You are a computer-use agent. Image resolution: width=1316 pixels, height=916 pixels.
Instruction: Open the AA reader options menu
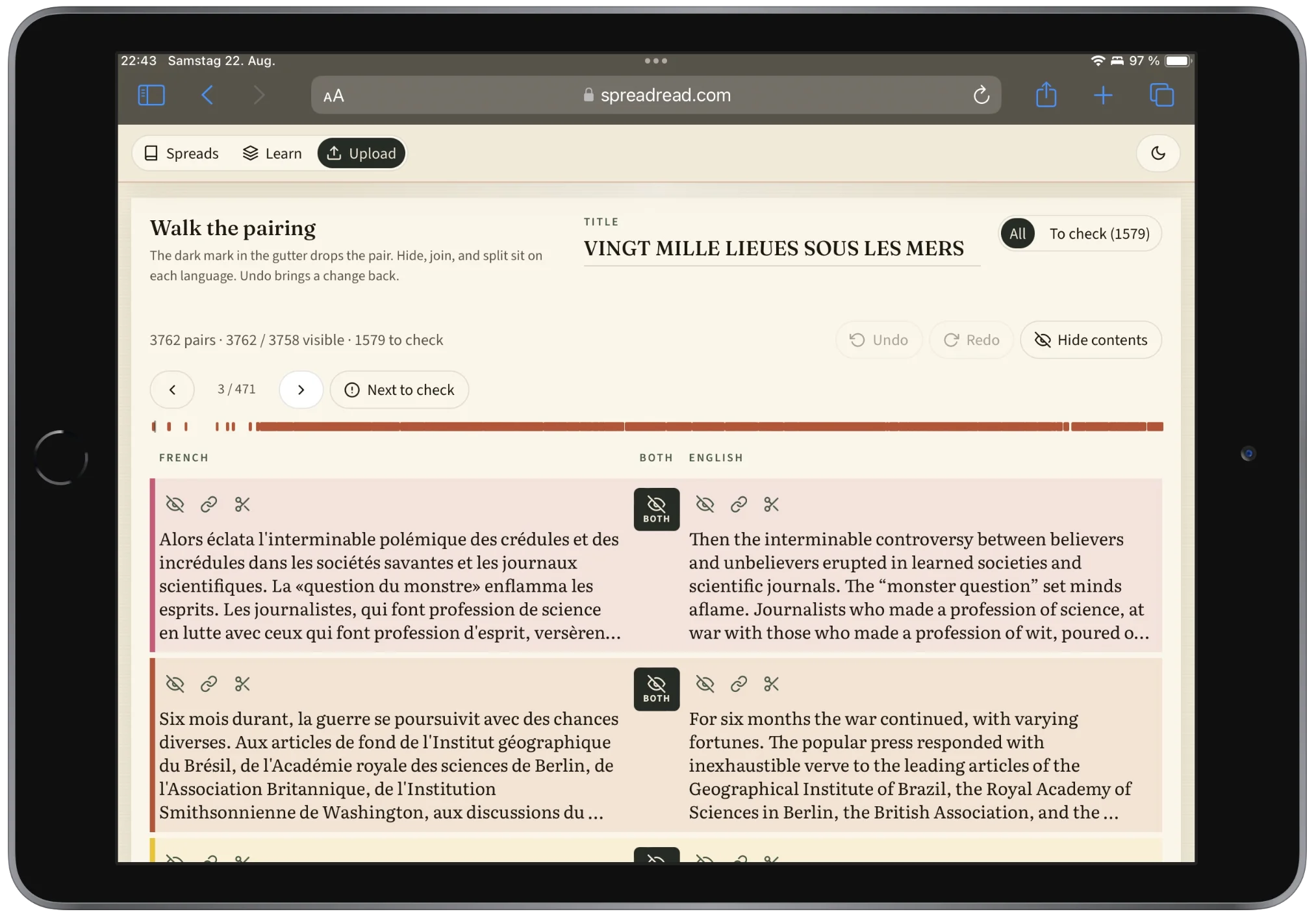click(333, 96)
